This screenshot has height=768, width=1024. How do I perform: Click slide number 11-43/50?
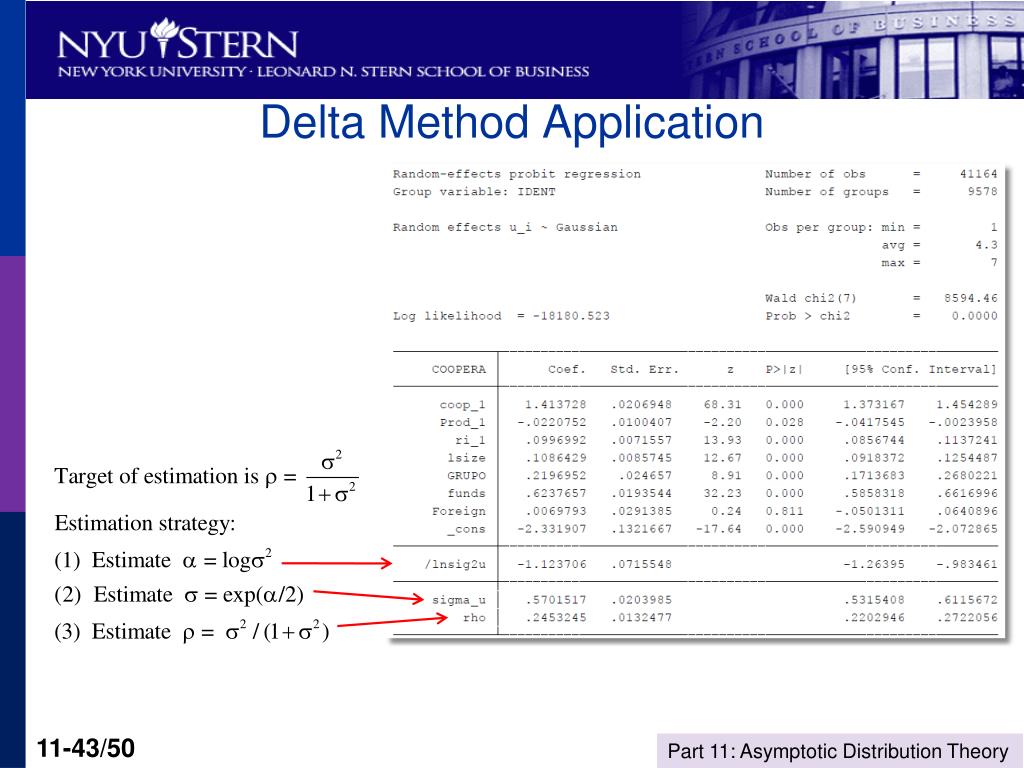click(x=86, y=748)
